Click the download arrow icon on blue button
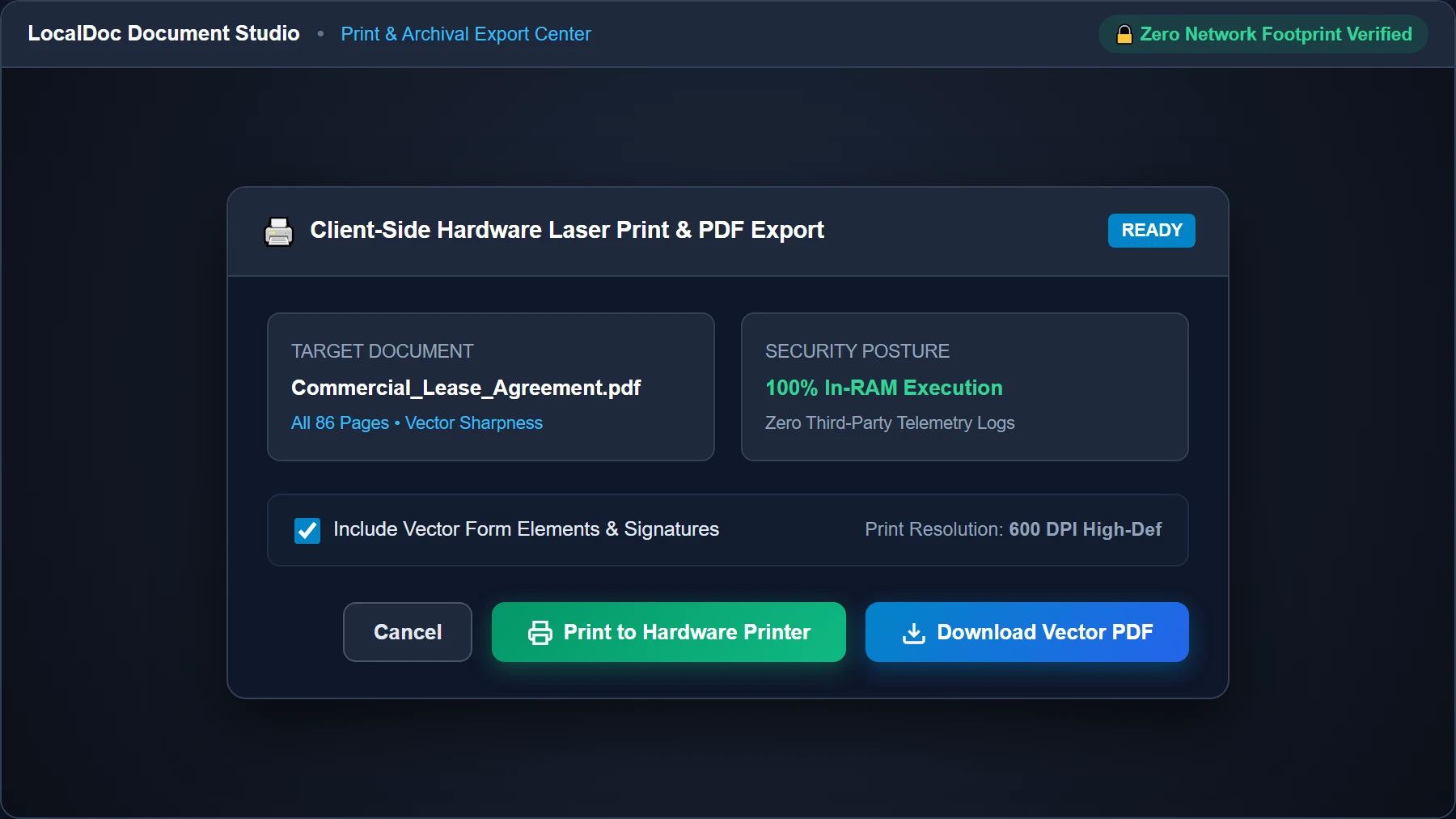The image size is (1456, 819). click(x=914, y=633)
